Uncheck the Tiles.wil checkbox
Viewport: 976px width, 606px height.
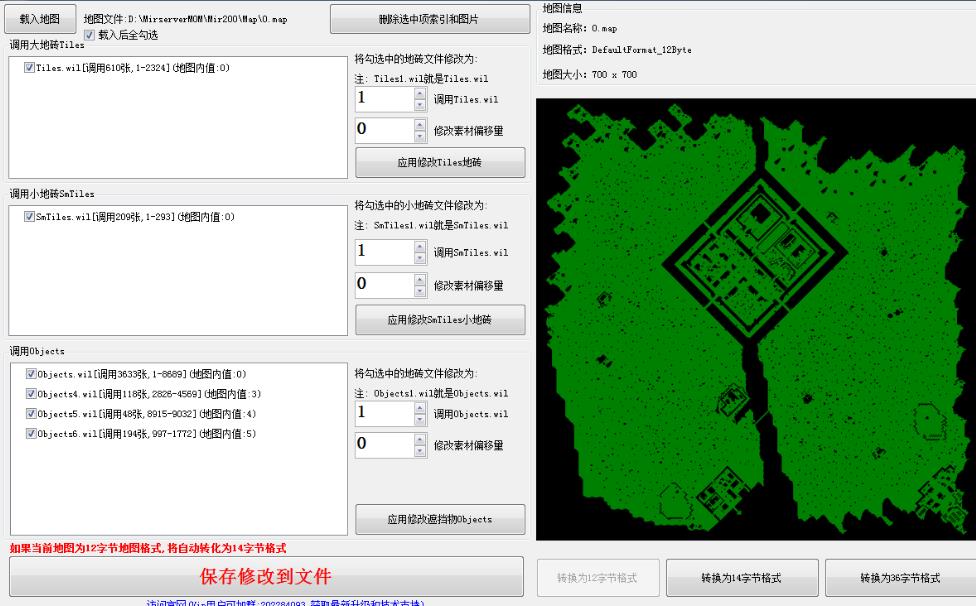(x=29, y=67)
